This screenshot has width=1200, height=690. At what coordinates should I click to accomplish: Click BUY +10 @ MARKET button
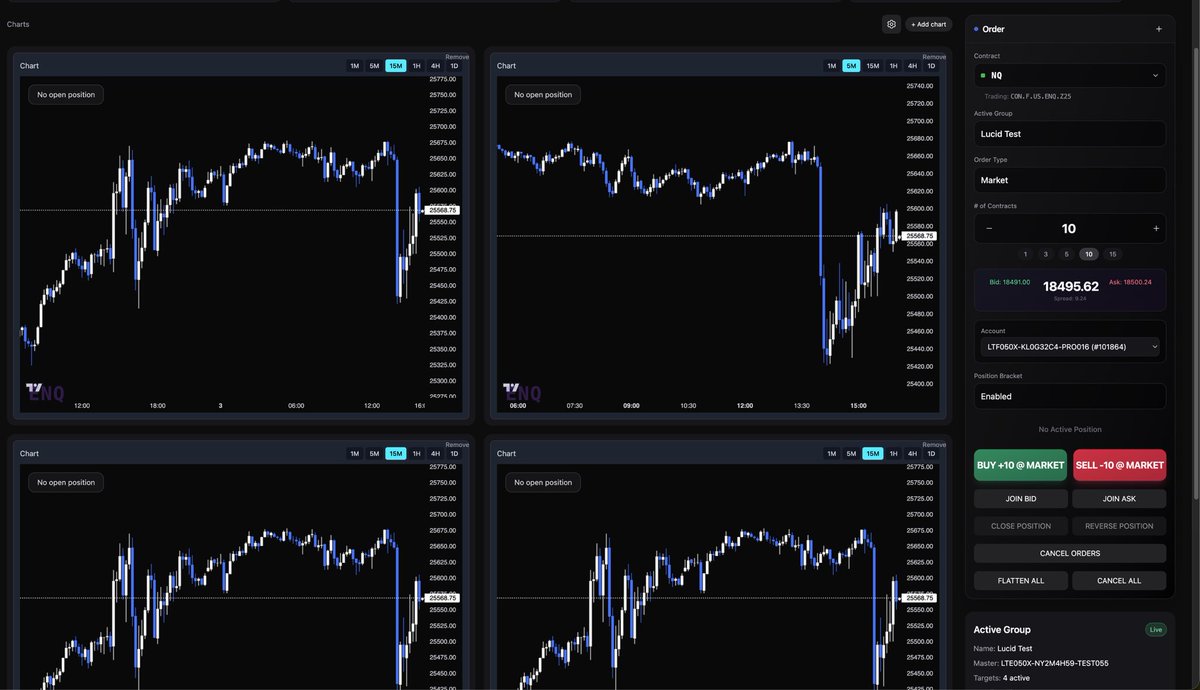point(1021,465)
